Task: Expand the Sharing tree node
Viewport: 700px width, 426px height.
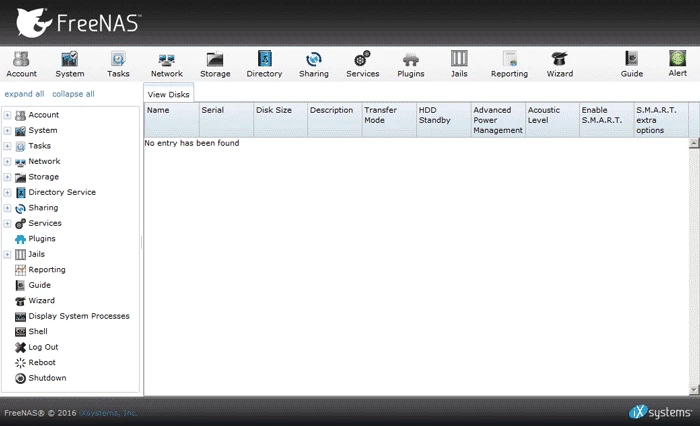Action: 7,208
